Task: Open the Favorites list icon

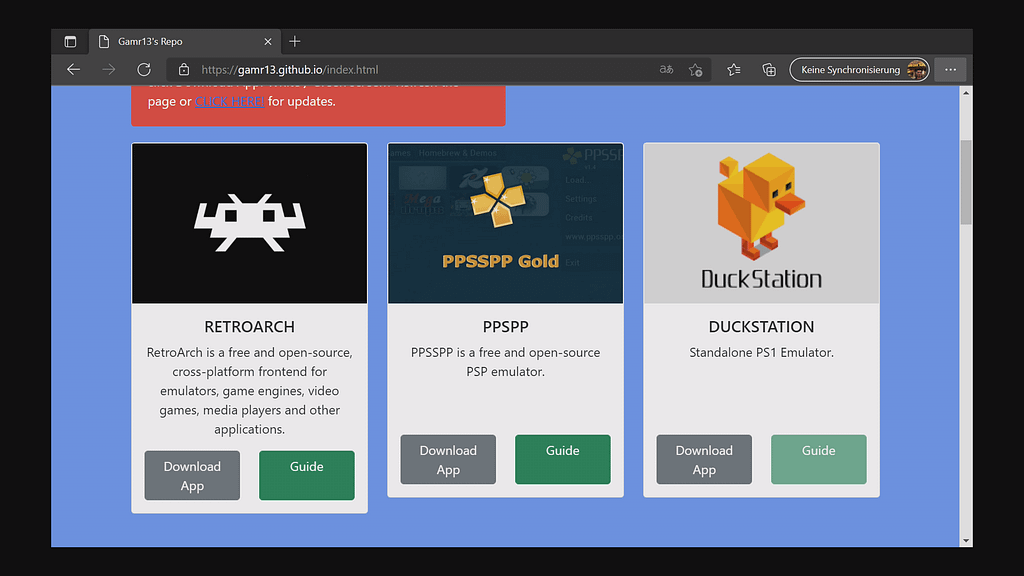Action: (734, 70)
